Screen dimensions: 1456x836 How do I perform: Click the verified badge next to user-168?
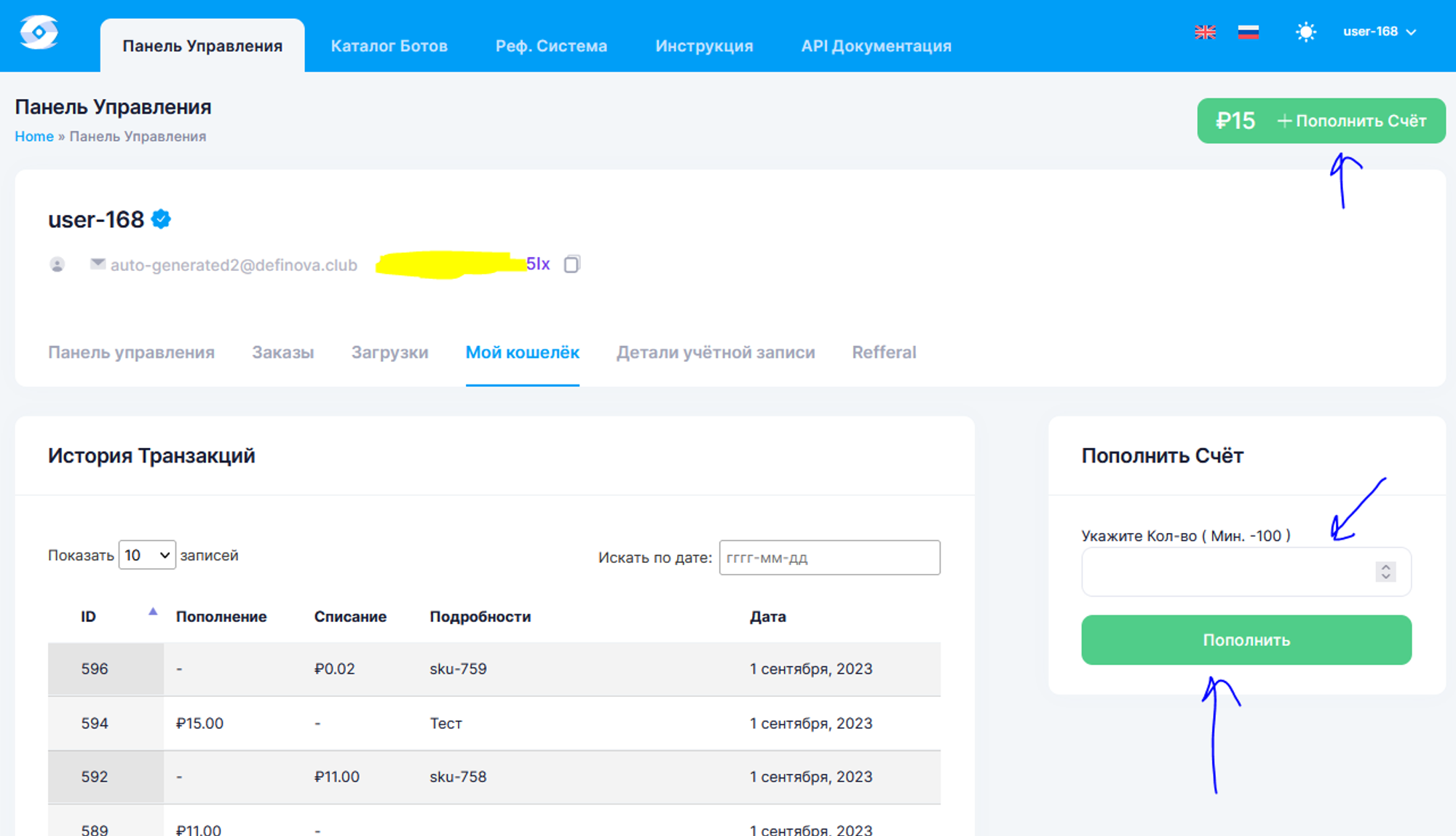[161, 219]
